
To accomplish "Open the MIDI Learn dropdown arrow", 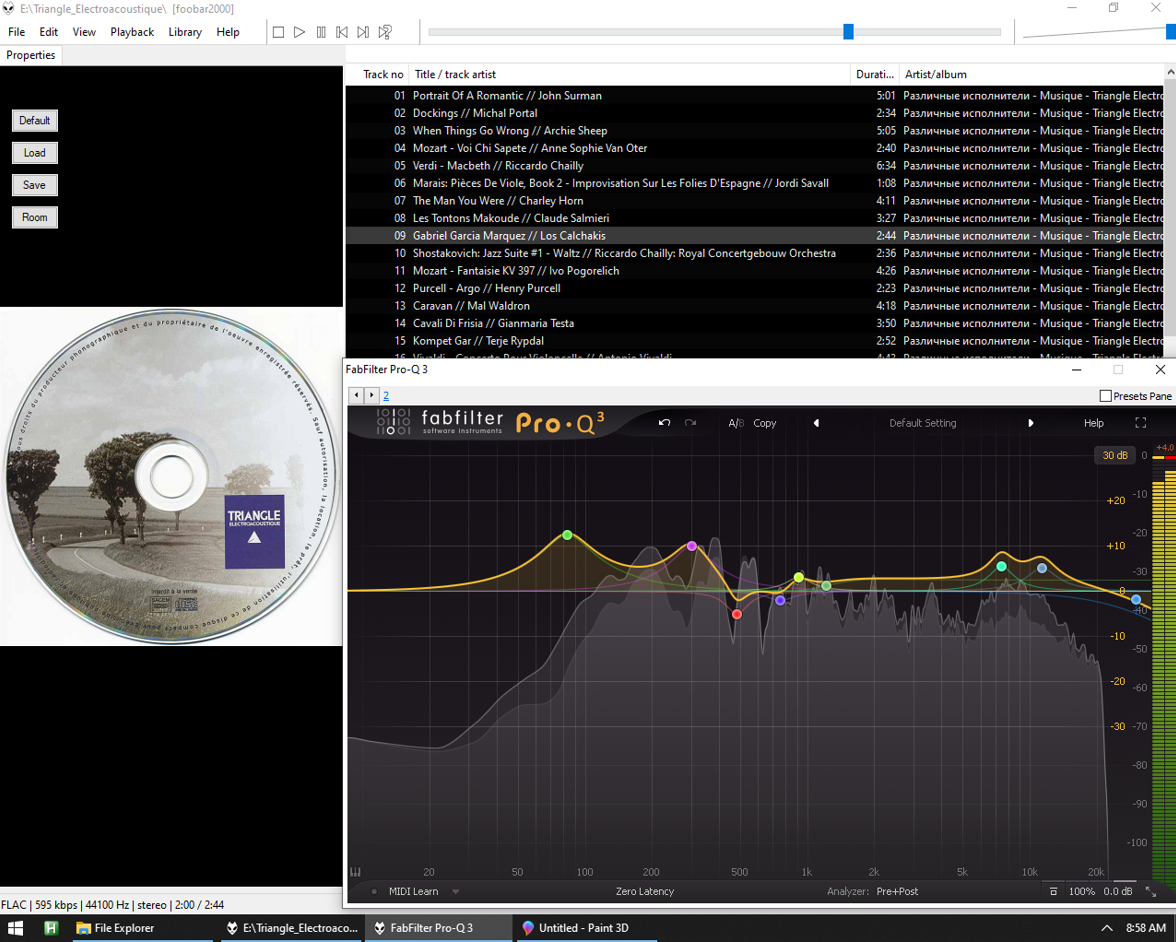I will tap(455, 892).
